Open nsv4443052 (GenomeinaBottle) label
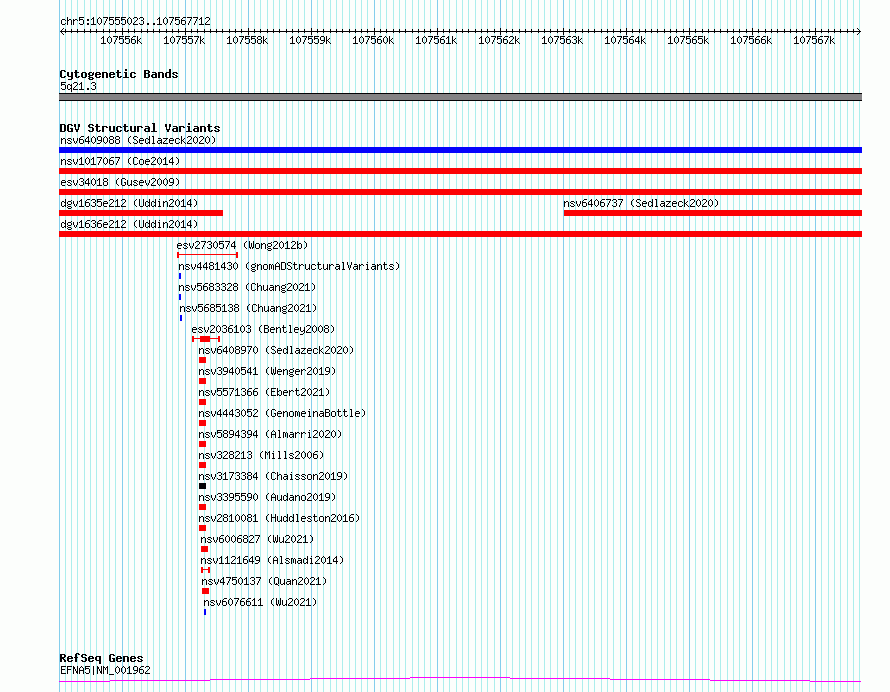 (282, 413)
